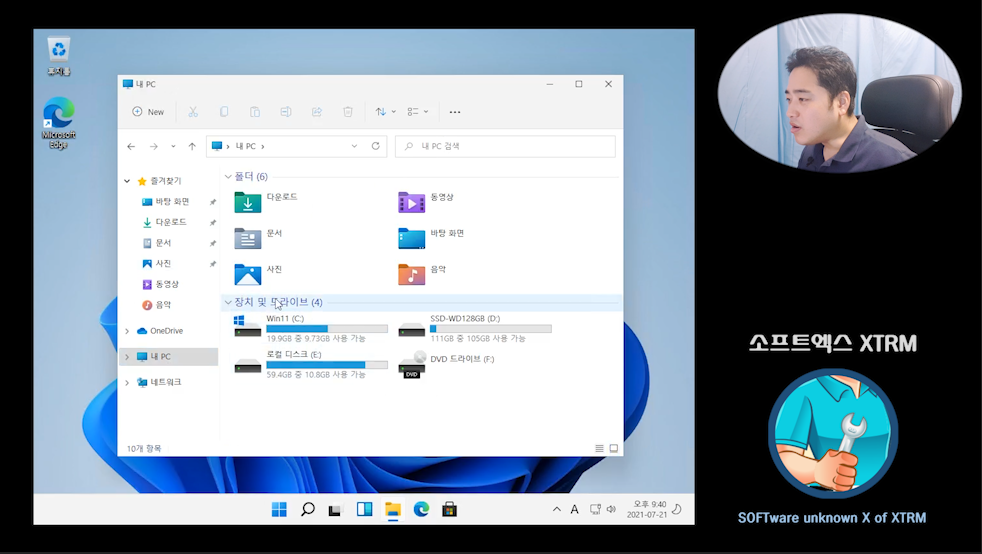Image resolution: width=982 pixels, height=554 pixels.
Task: Select 사진 in navigation pane
Action: click(x=157, y=264)
